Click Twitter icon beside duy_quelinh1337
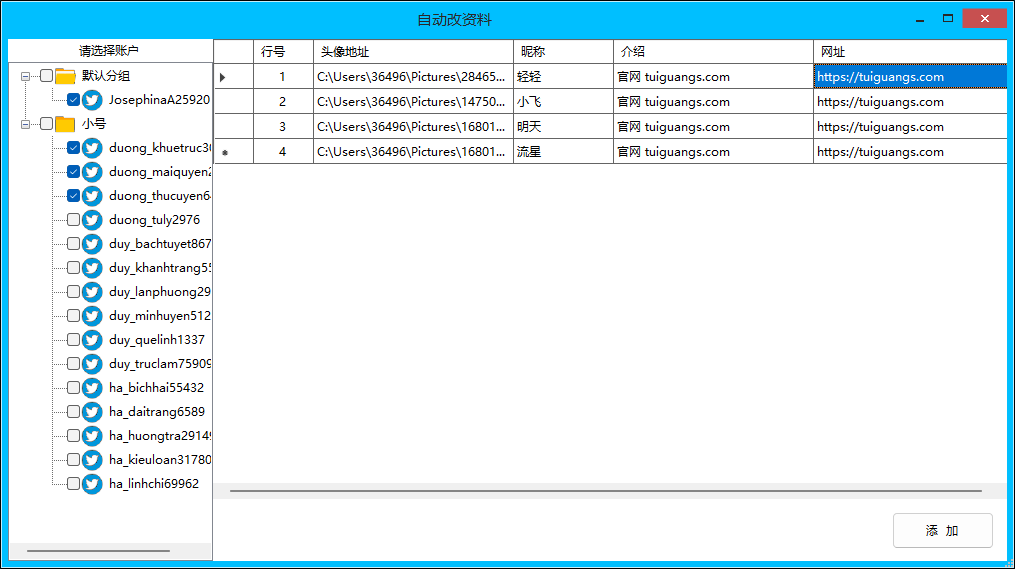 coord(92,340)
